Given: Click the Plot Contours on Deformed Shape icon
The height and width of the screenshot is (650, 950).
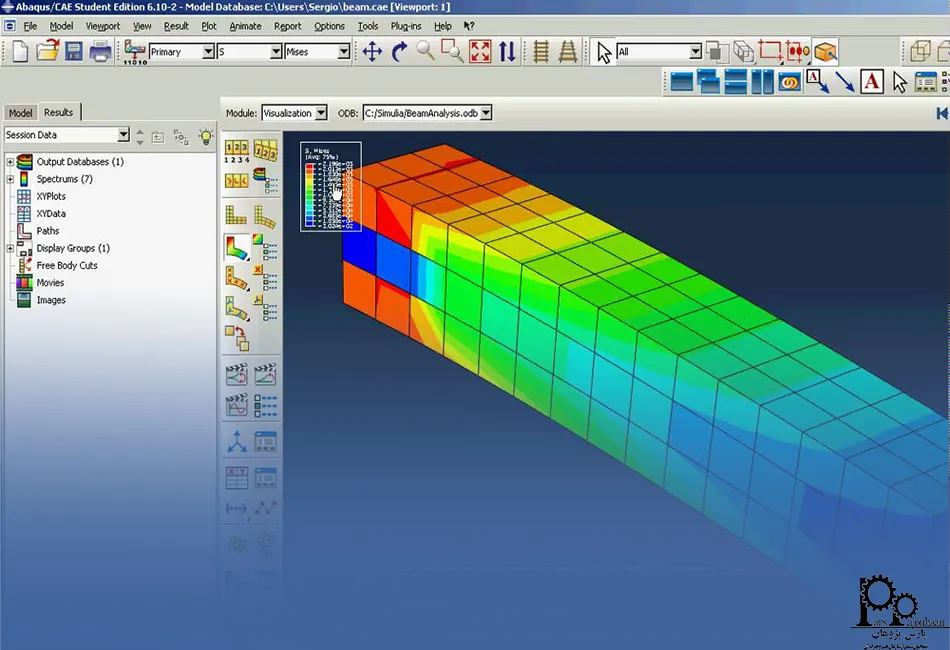Looking at the screenshot, I should pyautogui.click(x=236, y=247).
